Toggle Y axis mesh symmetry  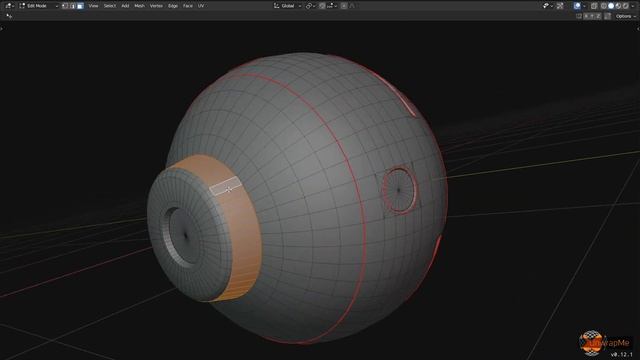592,16
